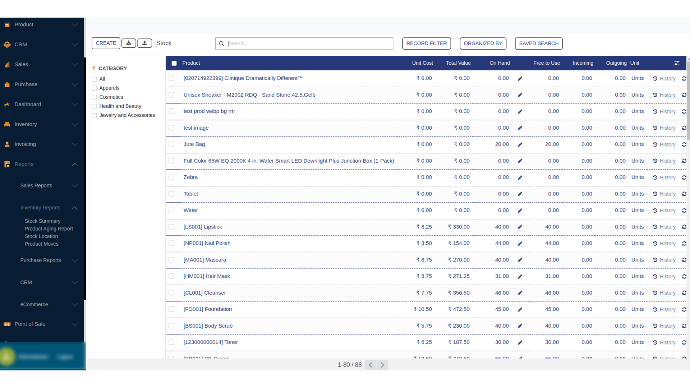Go to the next page arrow
Screen dimensions: 690x388
382,365
